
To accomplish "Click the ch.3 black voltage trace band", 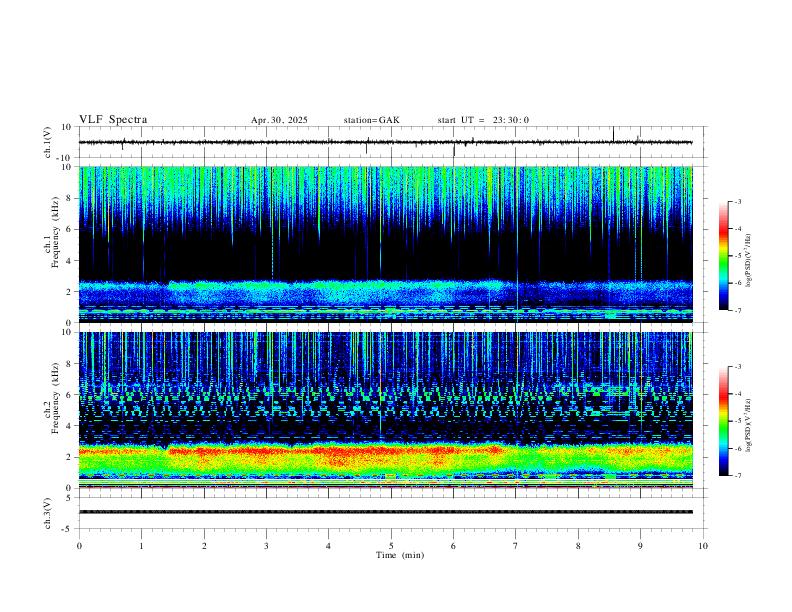I will click(385, 512).
